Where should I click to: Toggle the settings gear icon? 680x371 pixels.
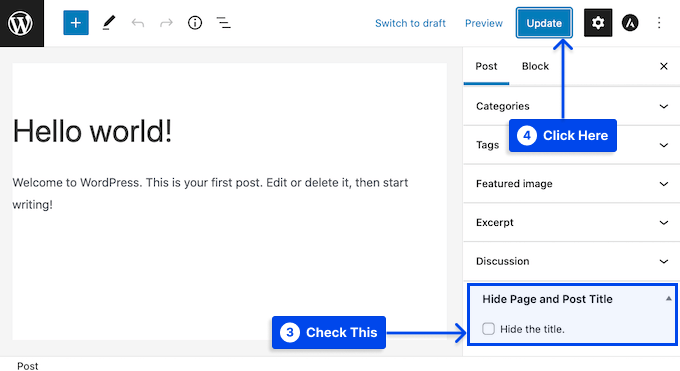(598, 23)
